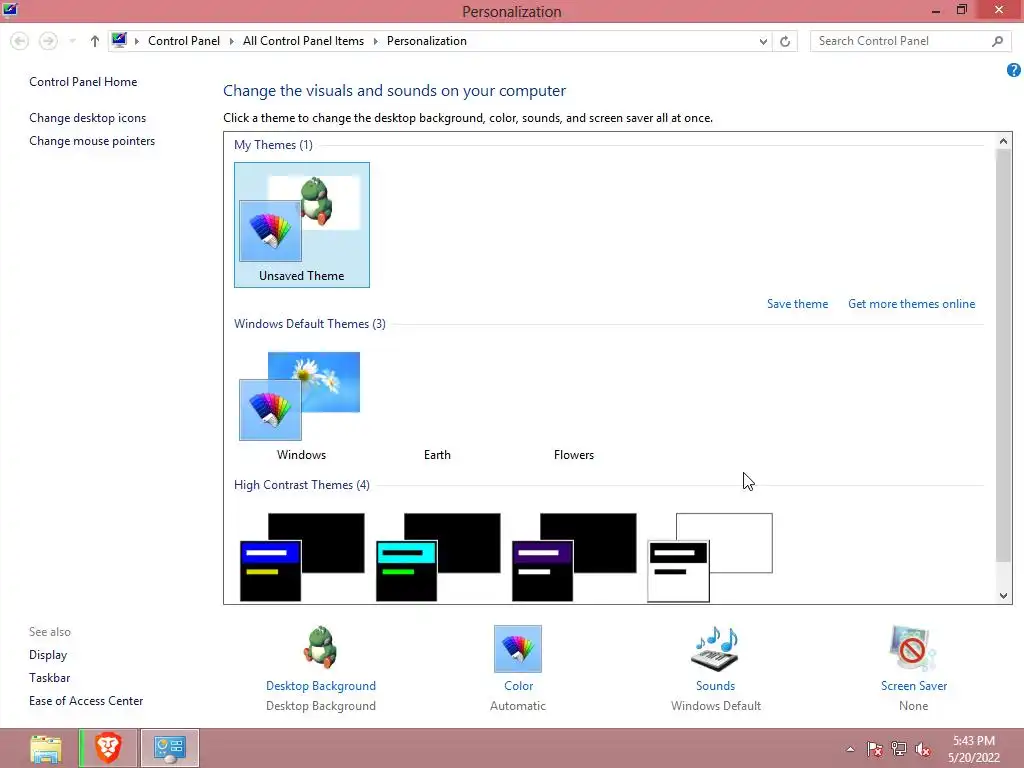Click the Desktop Background link text
Image resolution: width=1024 pixels, height=768 pixels.
pos(321,686)
